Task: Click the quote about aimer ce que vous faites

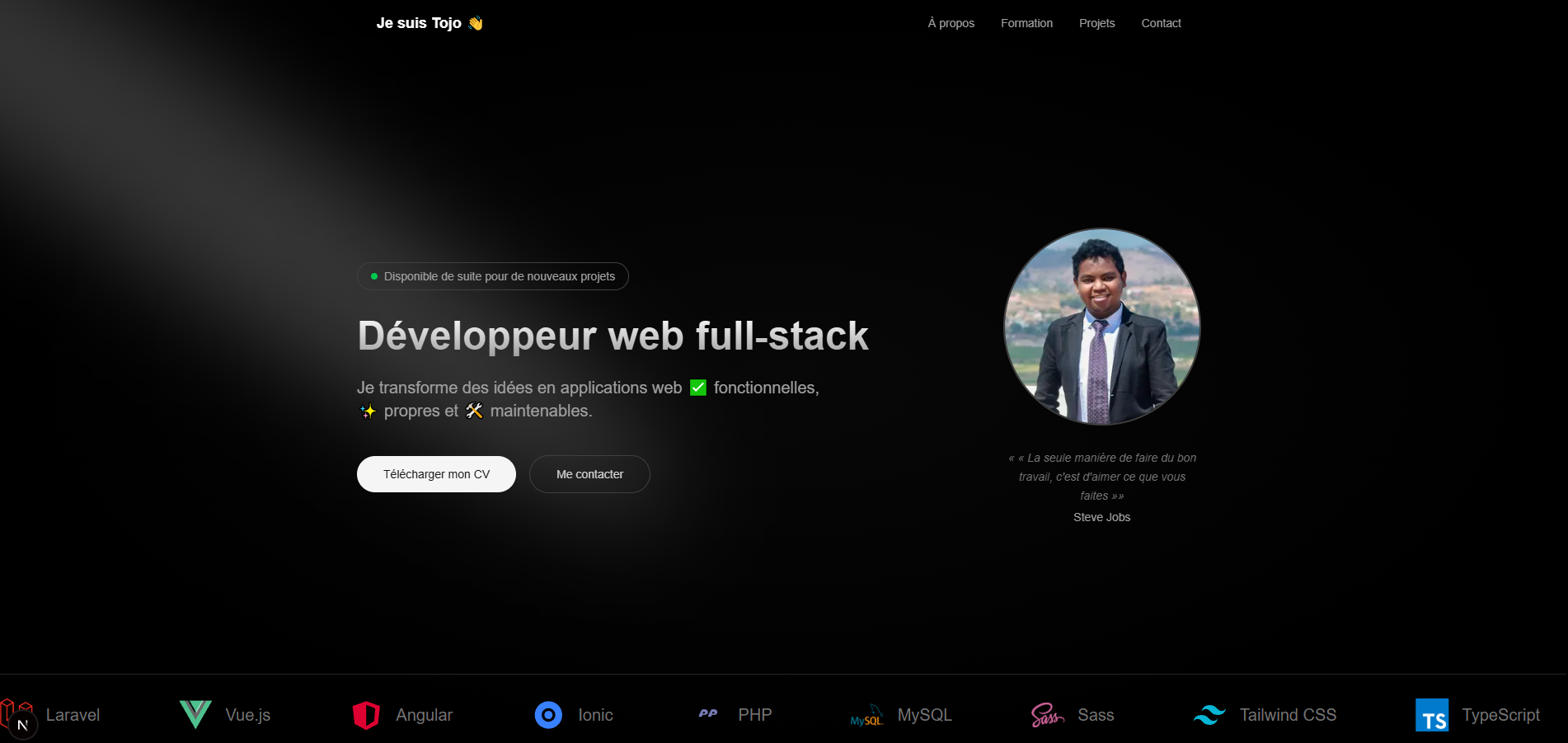Action: [1102, 477]
